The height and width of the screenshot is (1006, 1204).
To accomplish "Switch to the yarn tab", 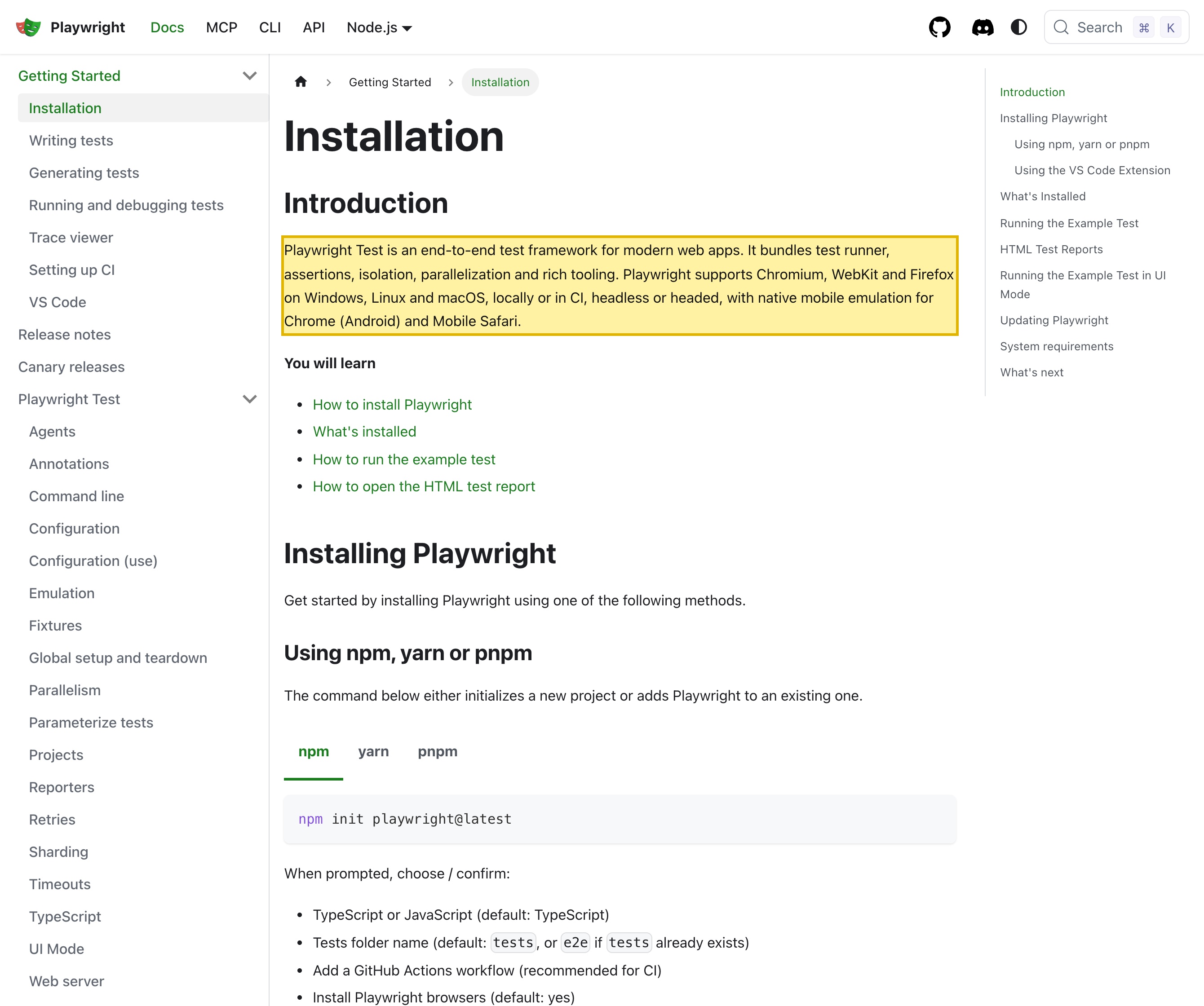I will [373, 751].
